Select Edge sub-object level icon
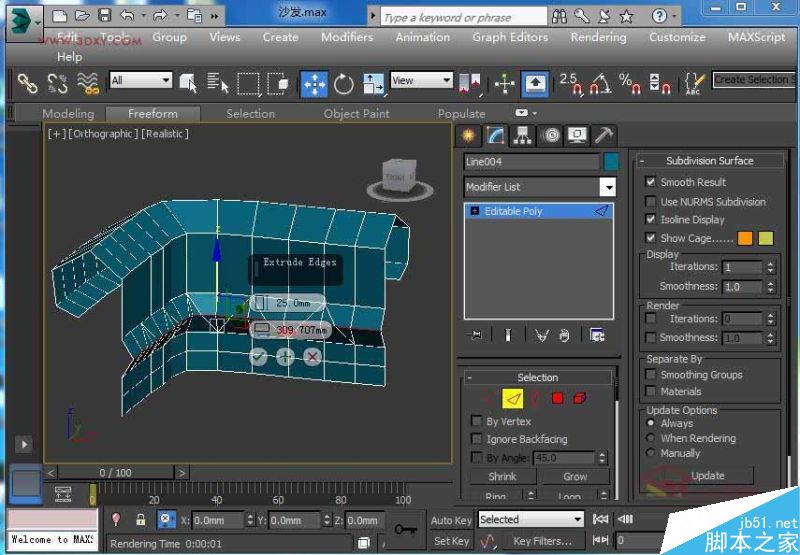This screenshot has width=800, height=555. tap(513, 398)
